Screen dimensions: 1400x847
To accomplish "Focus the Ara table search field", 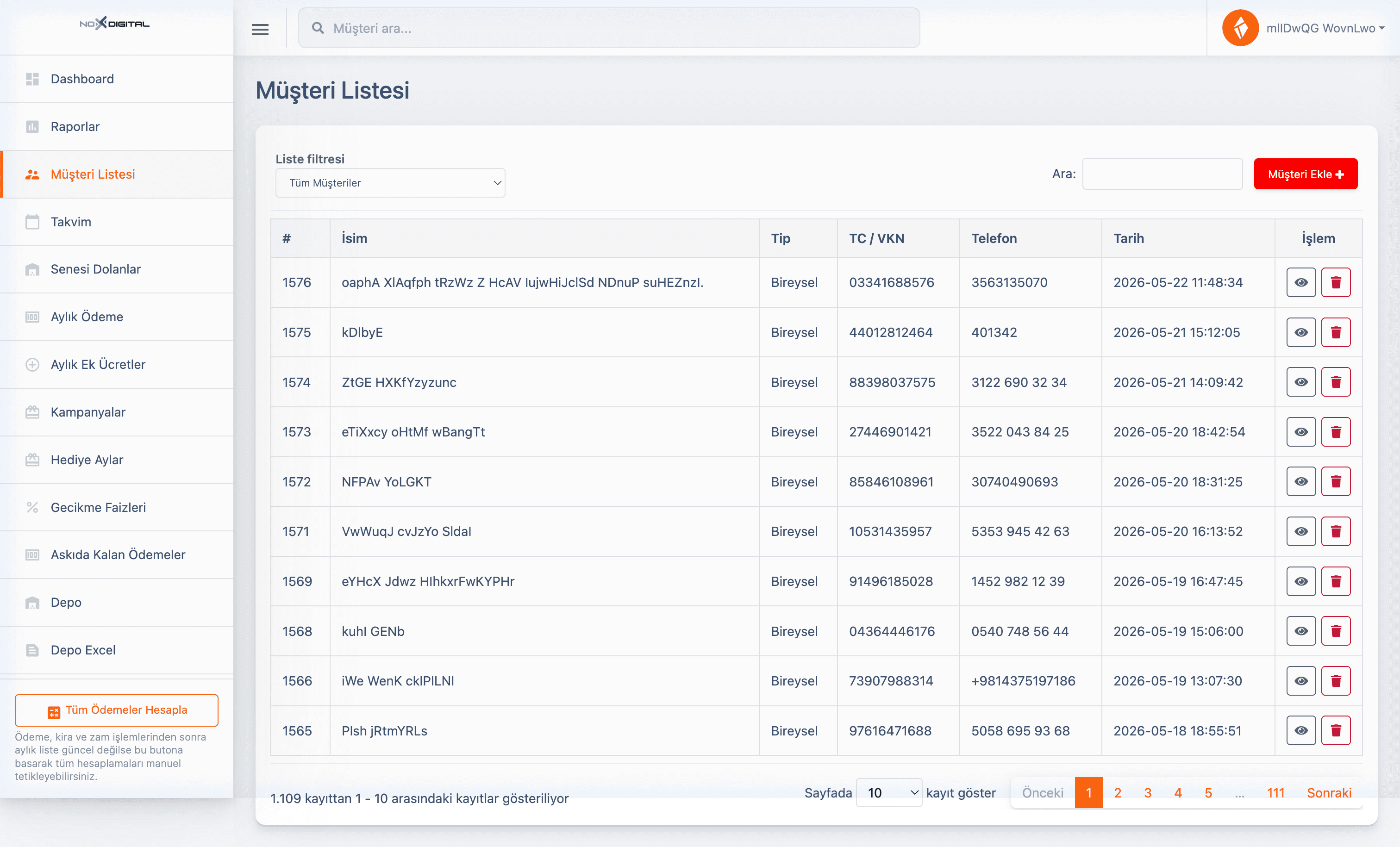I will click(x=1162, y=174).
